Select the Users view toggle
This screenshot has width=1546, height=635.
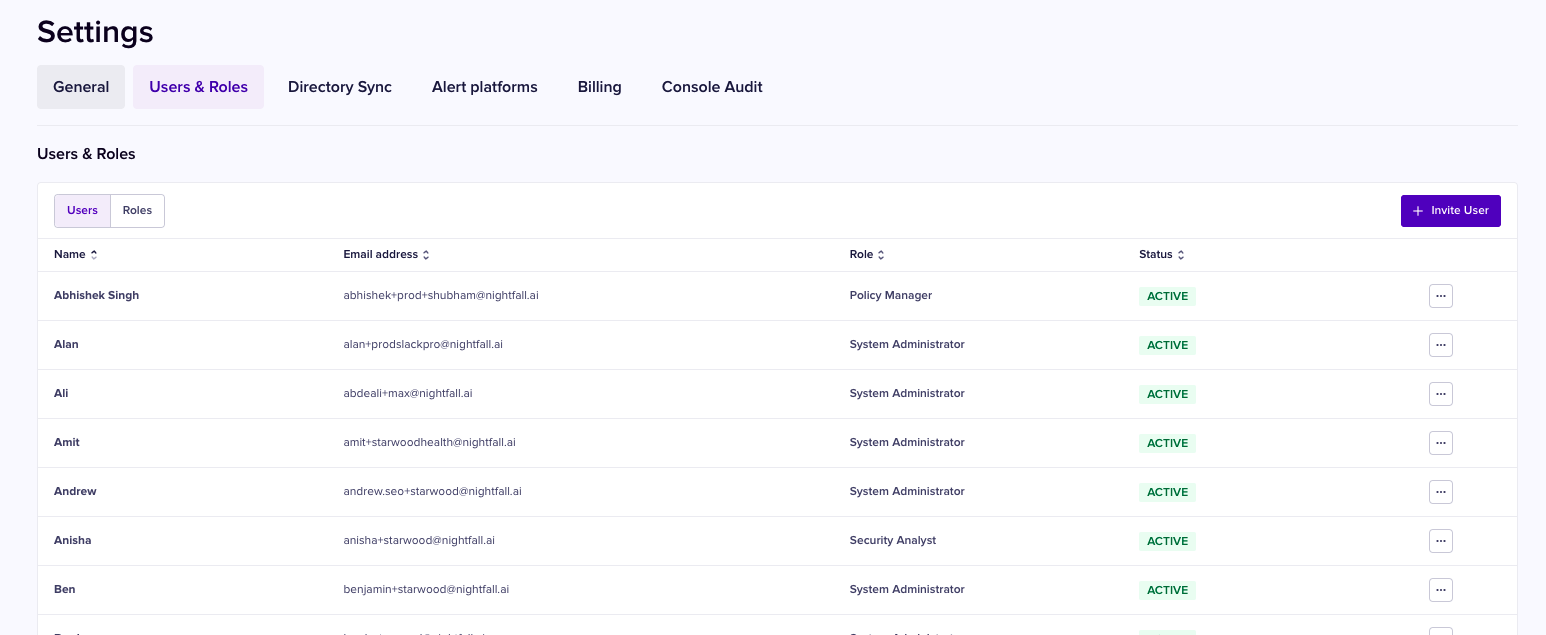(82, 211)
